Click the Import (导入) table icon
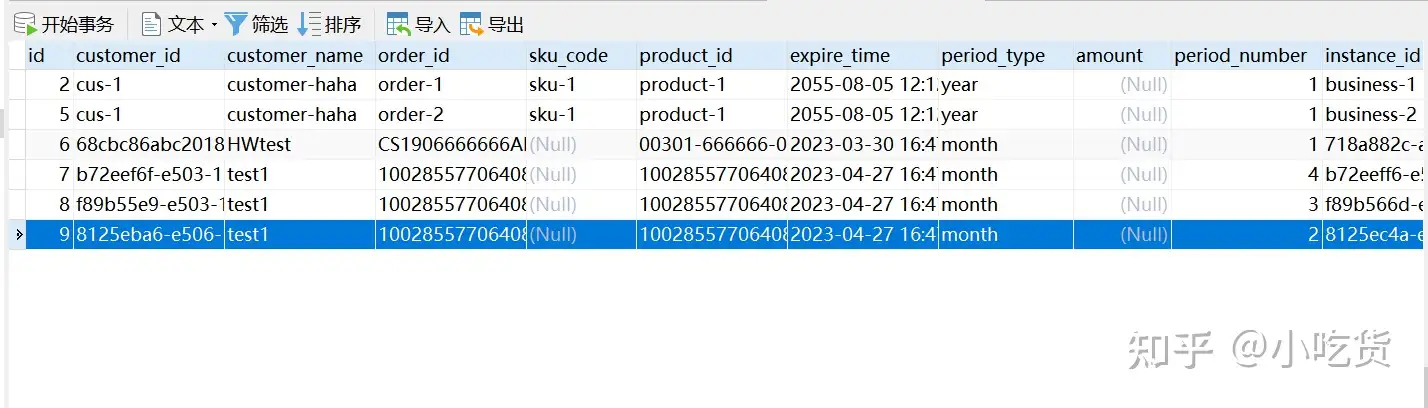This screenshot has width=1428, height=408. (398, 24)
